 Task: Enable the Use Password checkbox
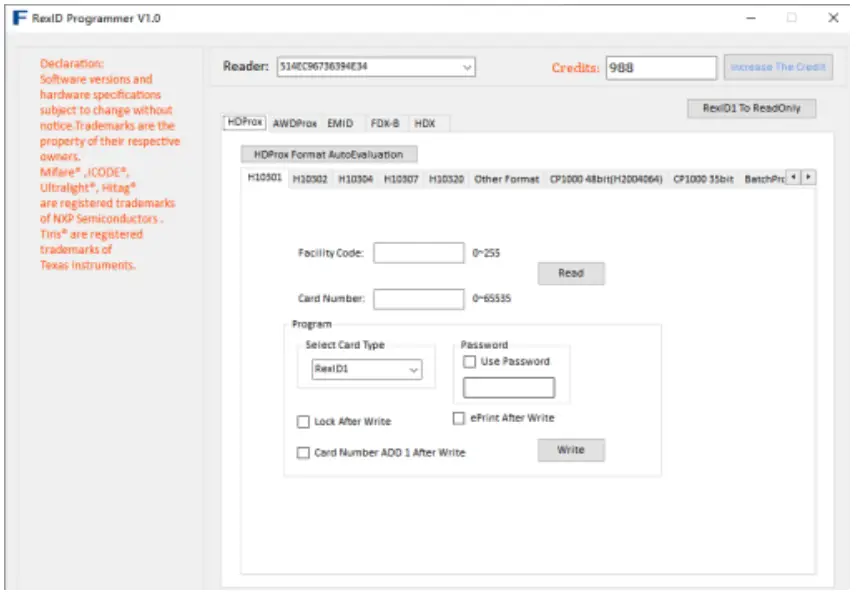coord(469,362)
